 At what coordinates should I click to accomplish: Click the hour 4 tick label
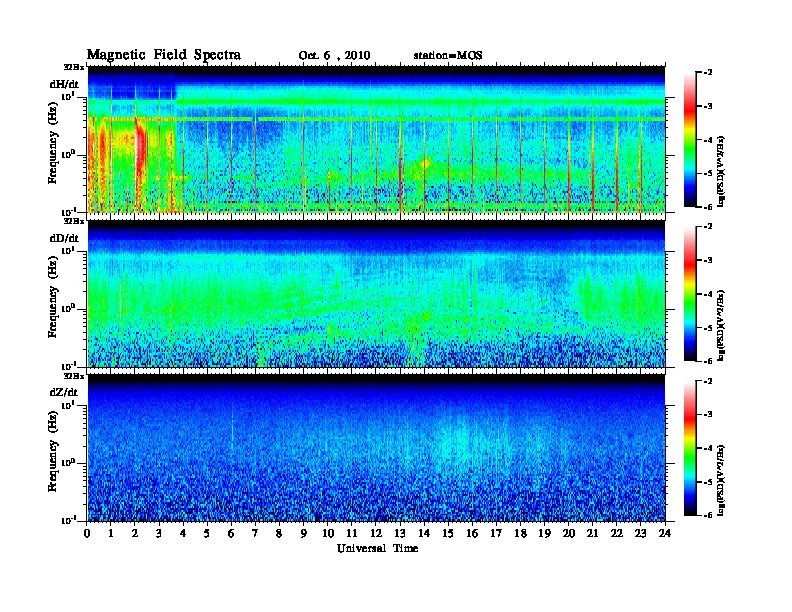(x=183, y=533)
